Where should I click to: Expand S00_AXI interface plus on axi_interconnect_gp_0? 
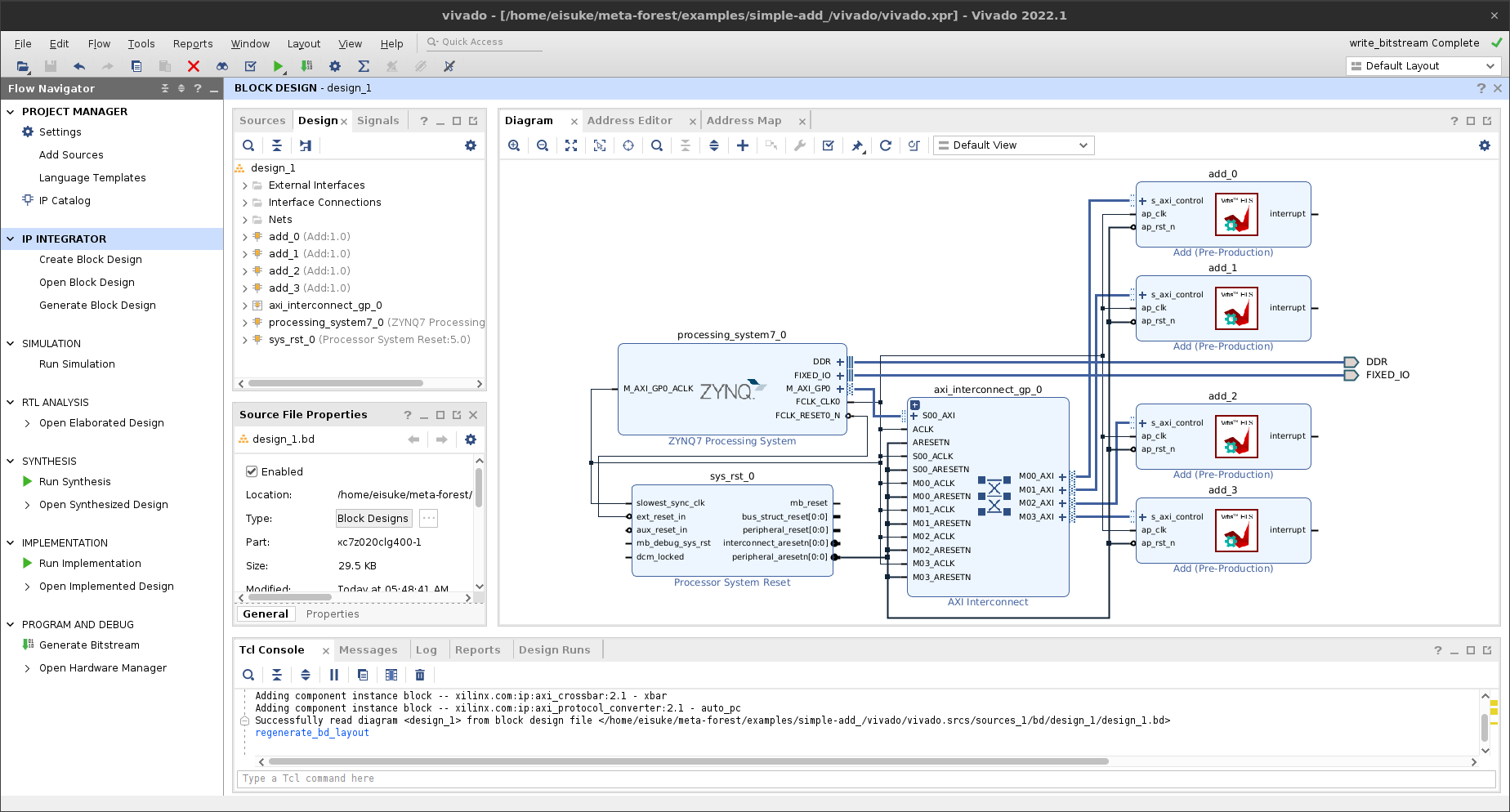pyautogui.click(x=914, y=416)
